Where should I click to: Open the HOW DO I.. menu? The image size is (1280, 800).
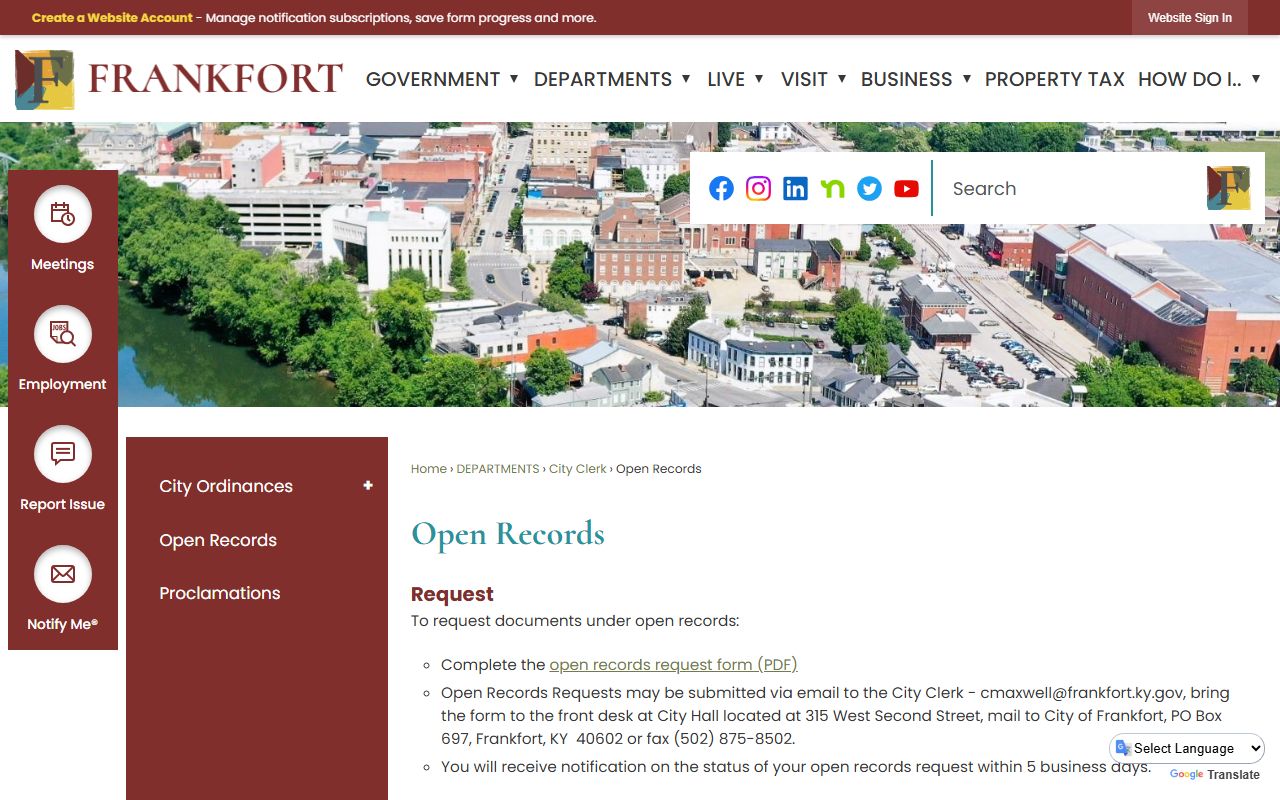1190,79
